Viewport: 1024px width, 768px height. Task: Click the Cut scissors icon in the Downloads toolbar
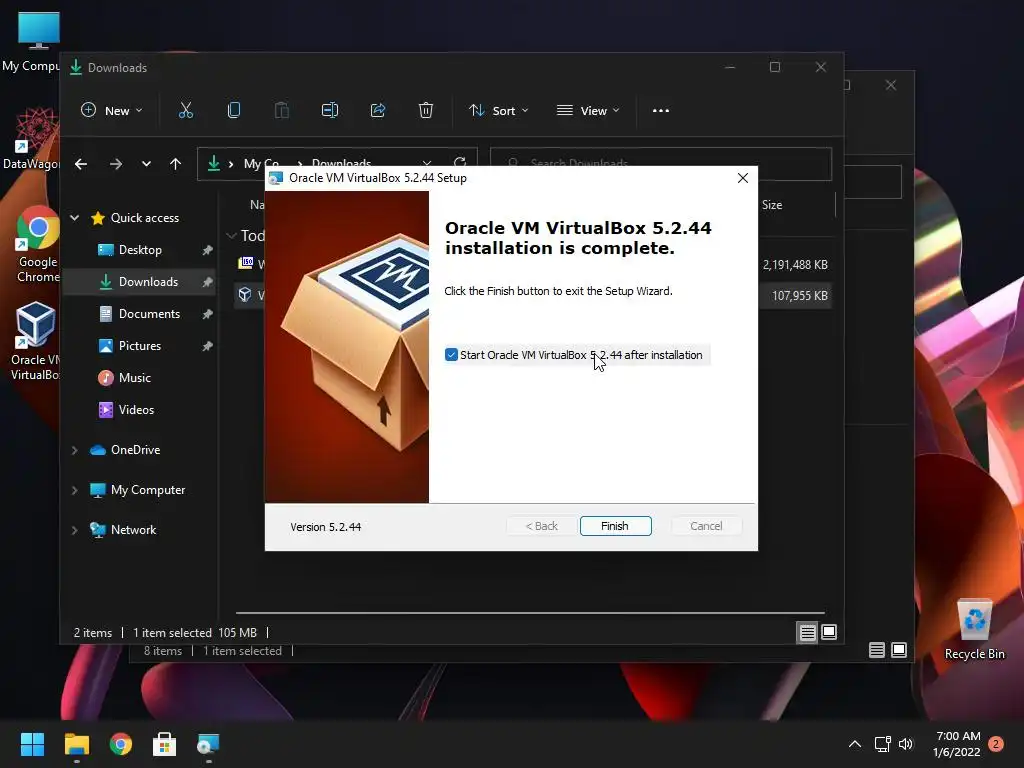tap(186, 110)
